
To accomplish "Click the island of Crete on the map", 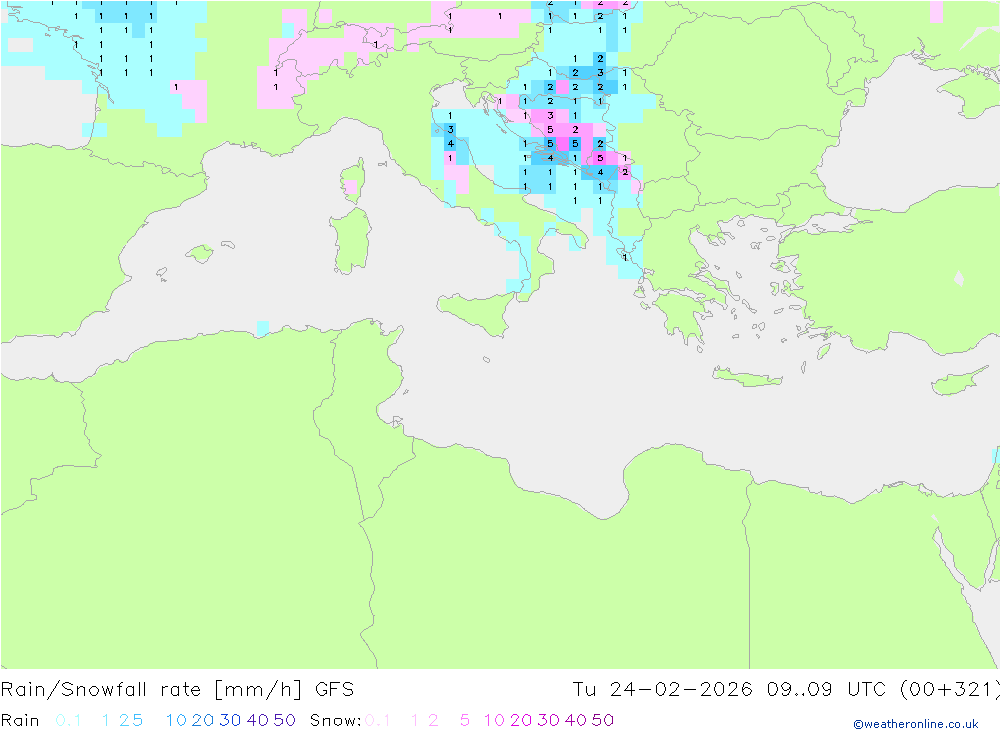I will click(746, 377).
